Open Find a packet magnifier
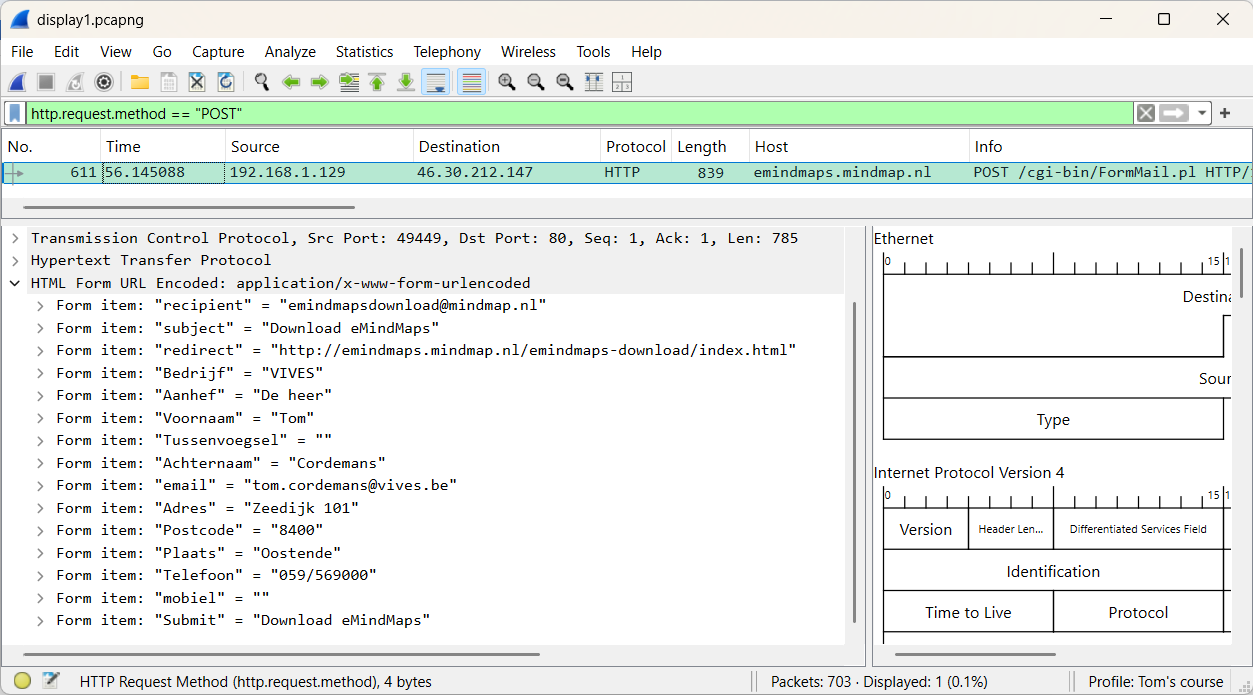This screenshot has height=695, width=1253. (x=262, y=82)
